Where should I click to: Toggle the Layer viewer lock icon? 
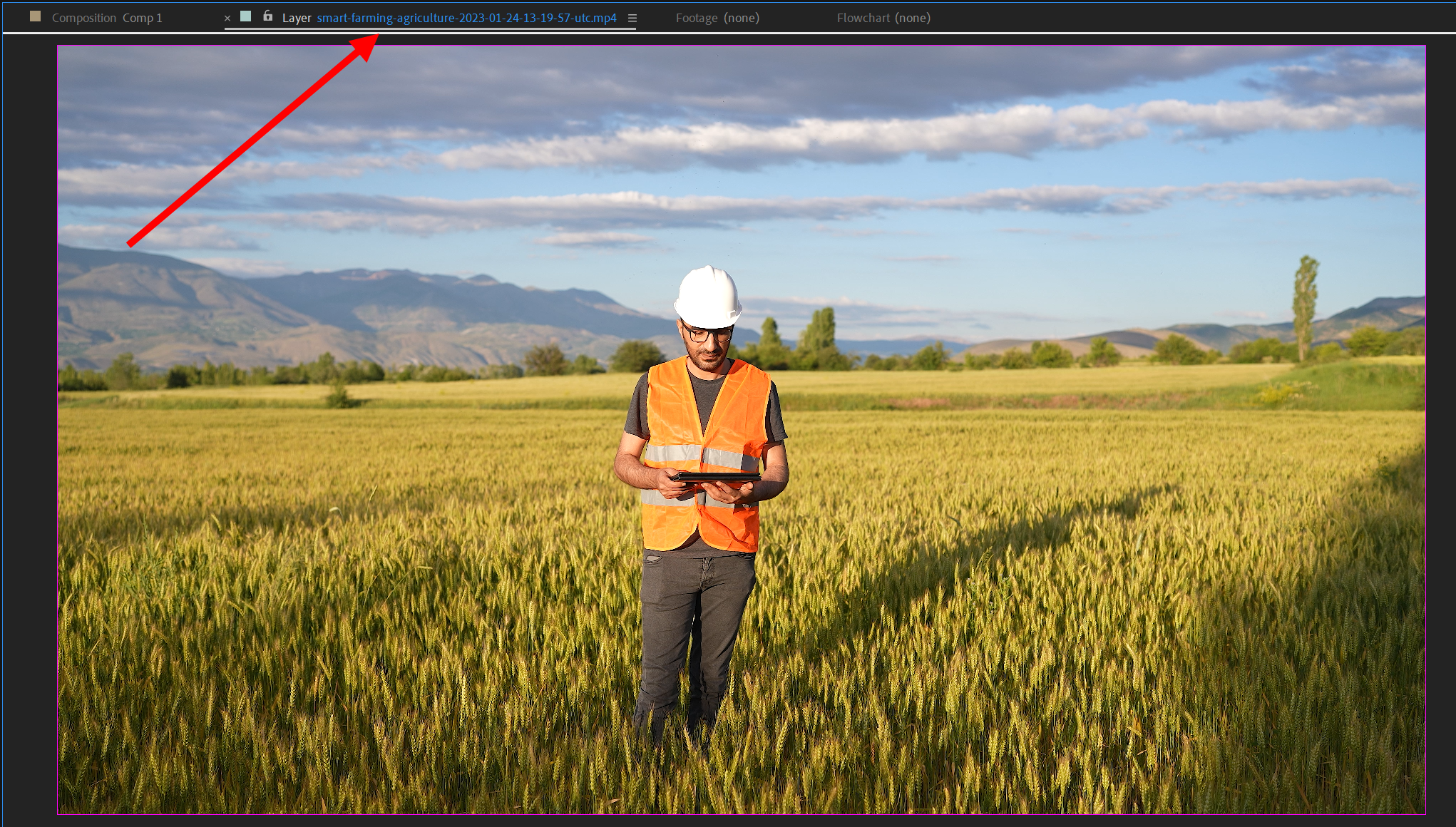(x=268, y=16)
